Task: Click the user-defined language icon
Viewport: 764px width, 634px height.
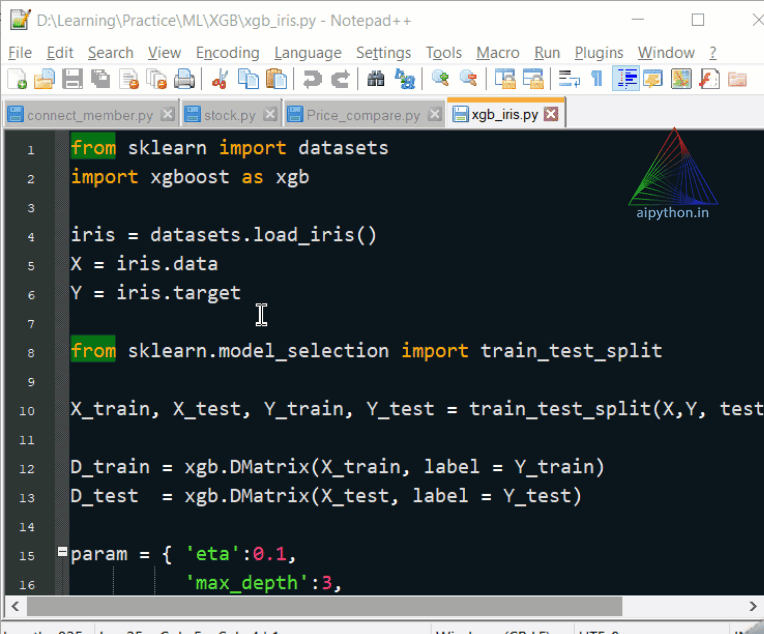Action: click(x=653, y=79)
